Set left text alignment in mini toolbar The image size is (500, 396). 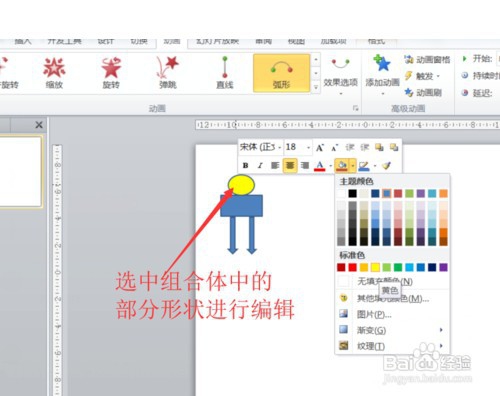click(x=275, y=166)
